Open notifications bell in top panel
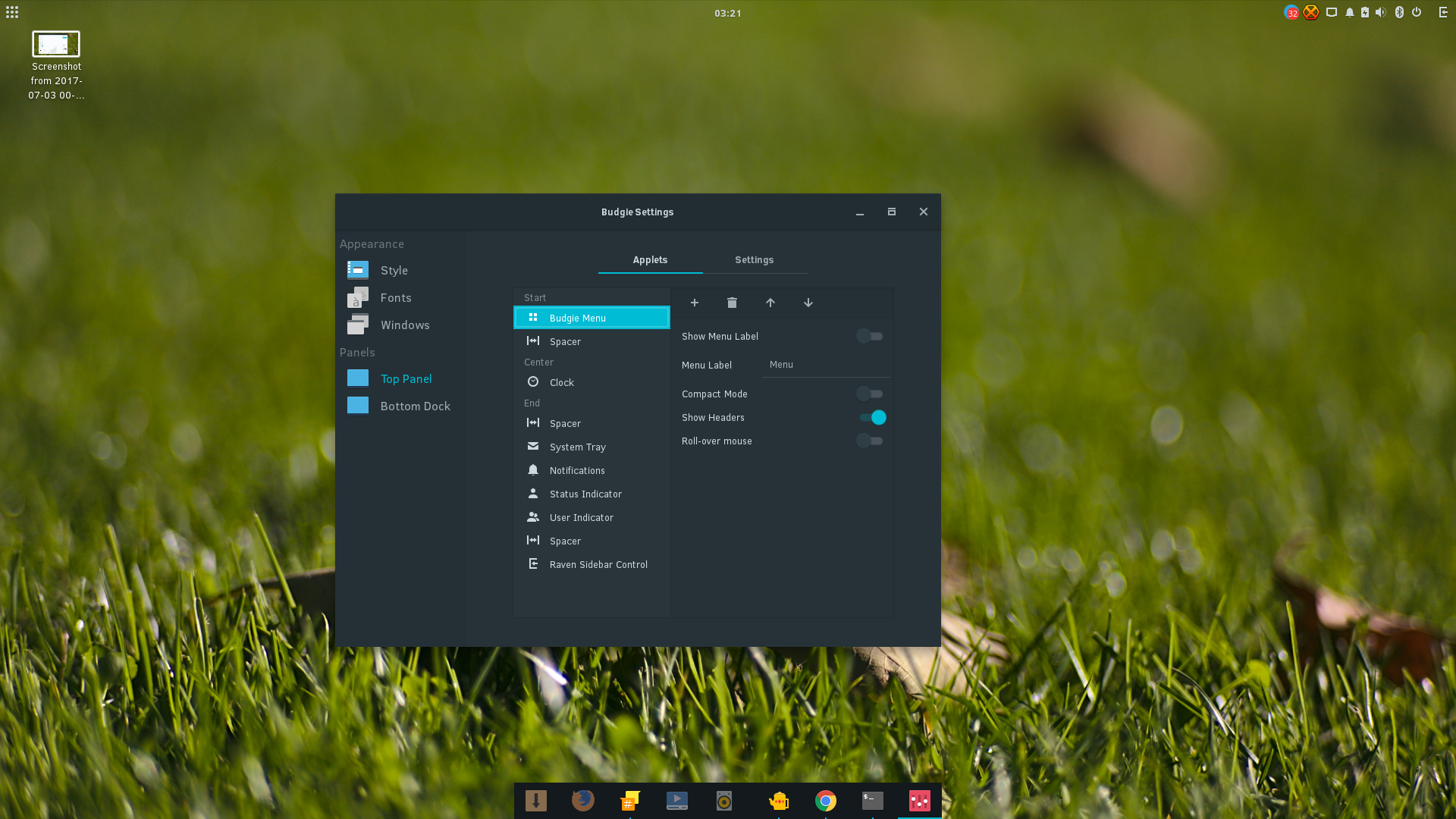The image size is (1456, 819). [1350, 12]
